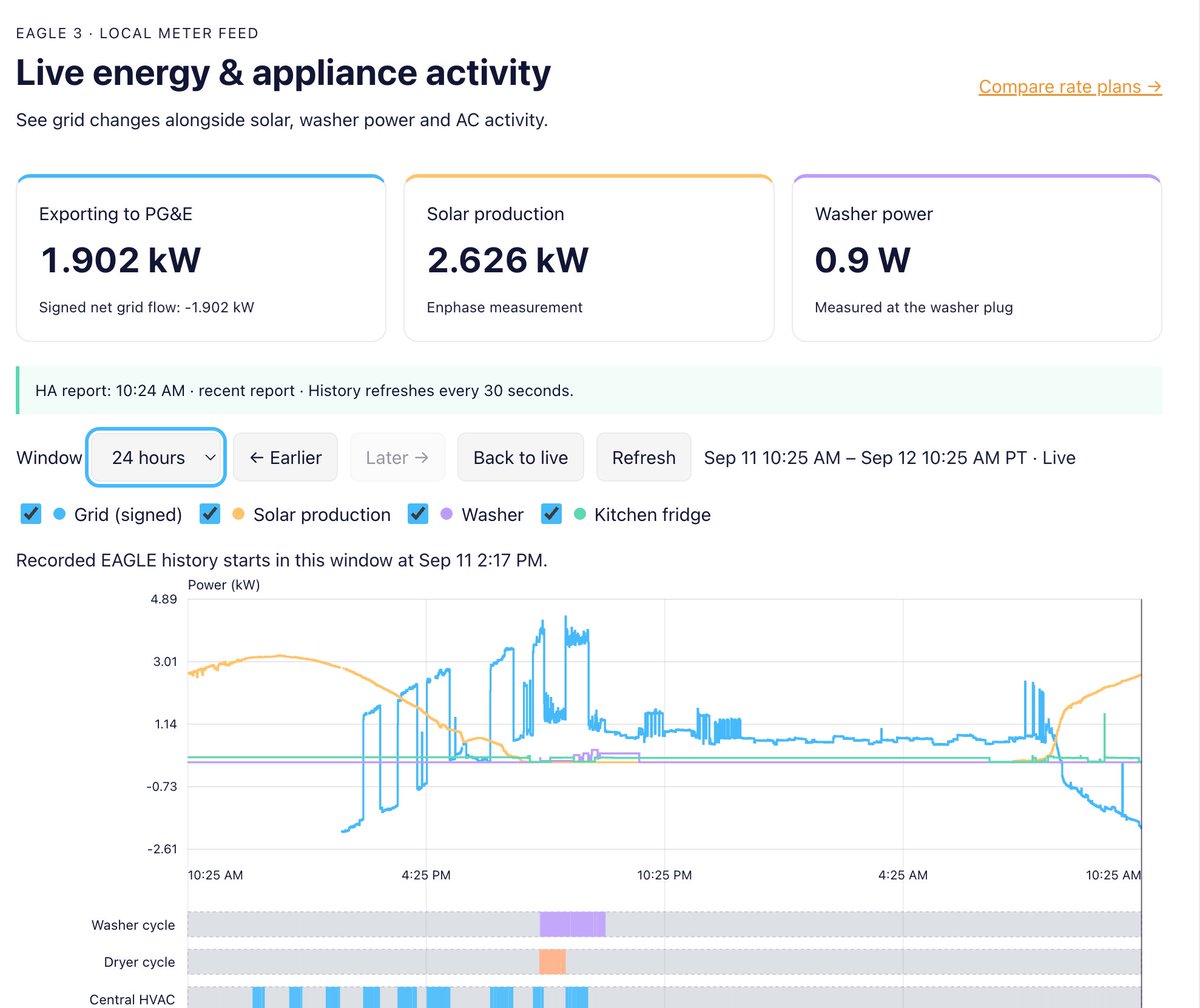The height and width of the screenshot is (1008, 1200).
Task: Click the 2.626 kW solar value
Action: pos(508,260)
